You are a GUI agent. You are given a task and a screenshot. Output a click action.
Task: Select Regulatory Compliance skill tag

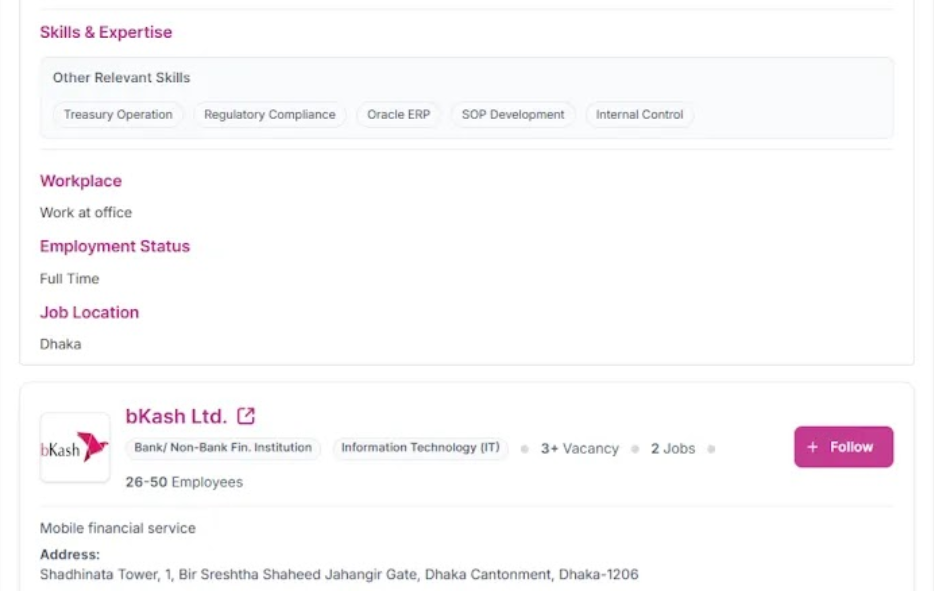click(270, 114)
